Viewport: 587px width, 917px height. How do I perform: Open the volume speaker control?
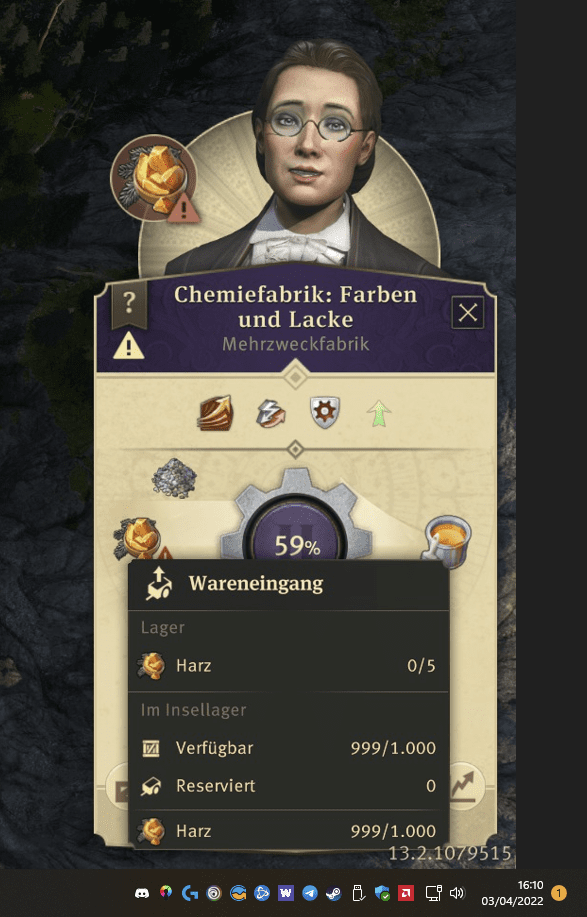457,892
